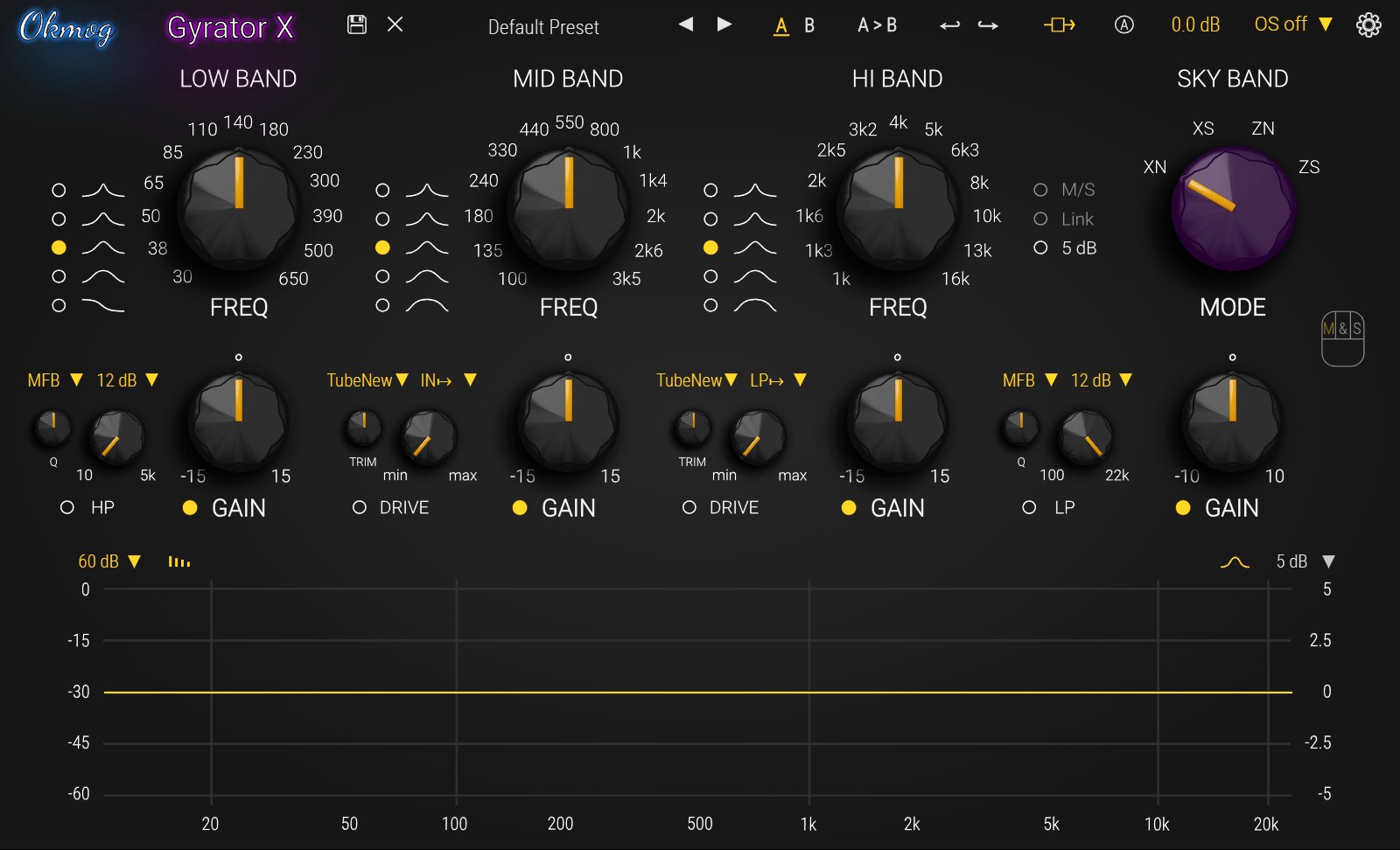Turn on Mid Band DRIVE

pos(360,507)
